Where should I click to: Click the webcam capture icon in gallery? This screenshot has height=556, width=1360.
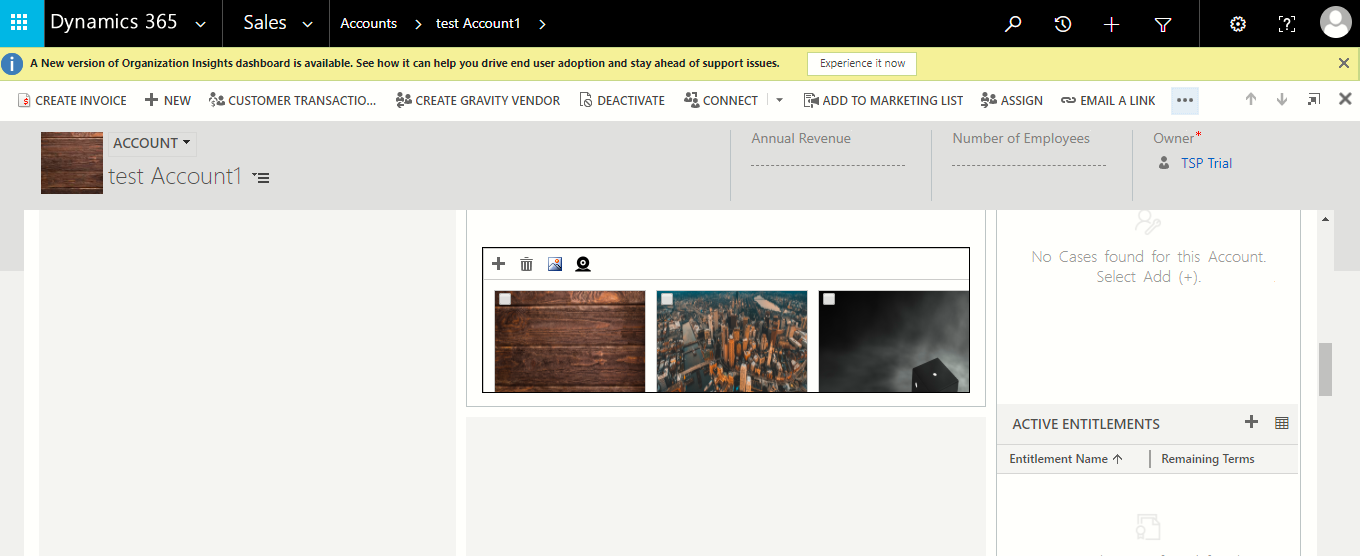[583, 264]
